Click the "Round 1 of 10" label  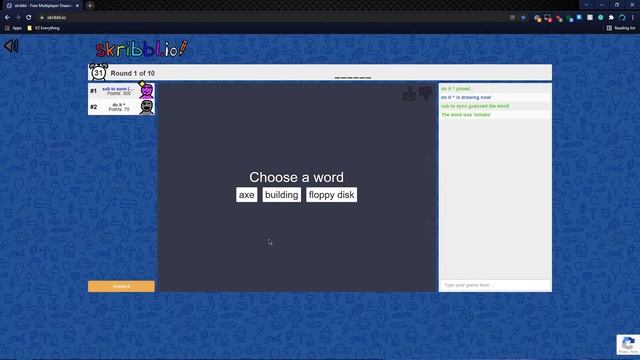click(x=133, y=73)
